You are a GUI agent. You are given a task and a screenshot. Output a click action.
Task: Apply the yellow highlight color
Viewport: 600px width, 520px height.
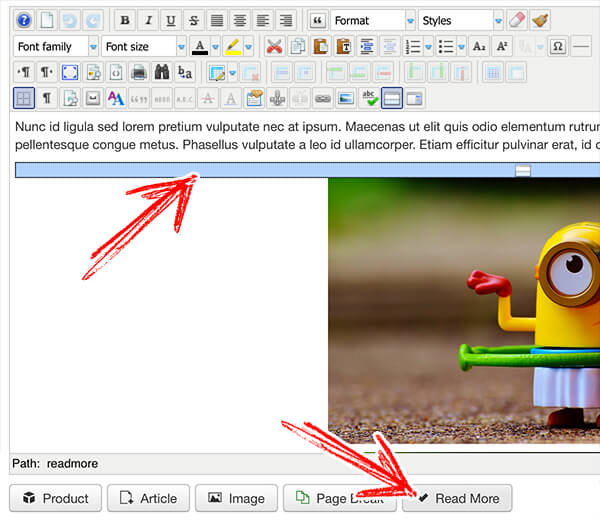point(233,47)
